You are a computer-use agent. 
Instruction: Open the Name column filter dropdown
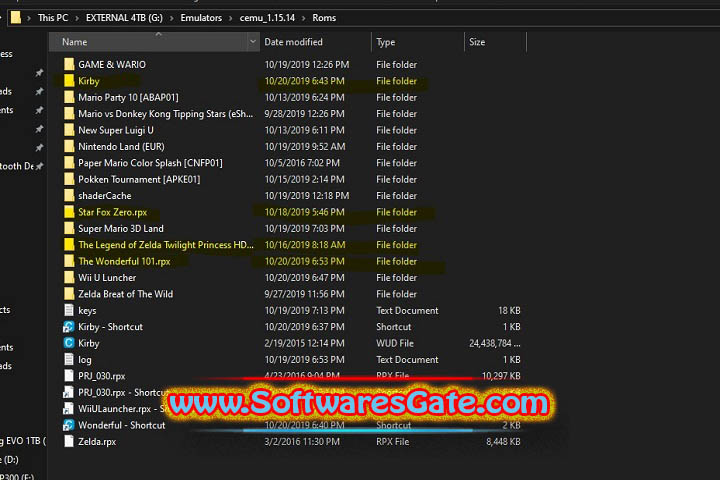click(253, 42)
